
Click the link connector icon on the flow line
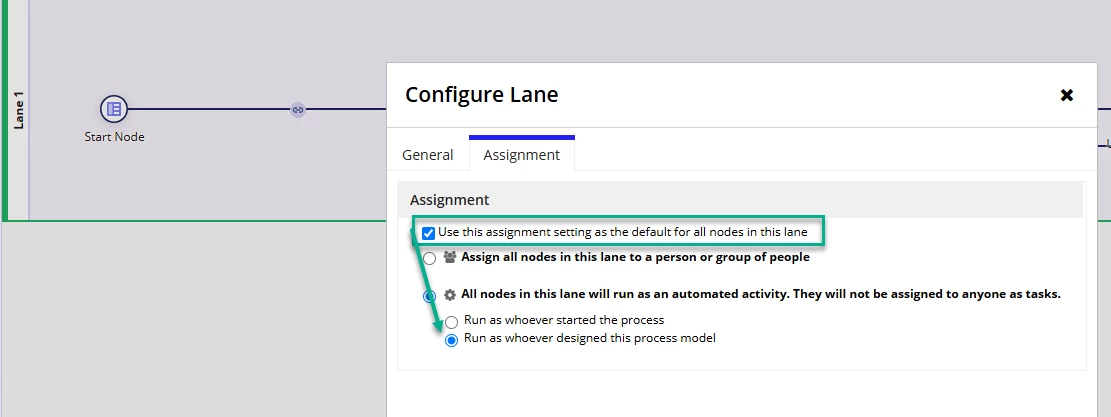coord(298,110)
